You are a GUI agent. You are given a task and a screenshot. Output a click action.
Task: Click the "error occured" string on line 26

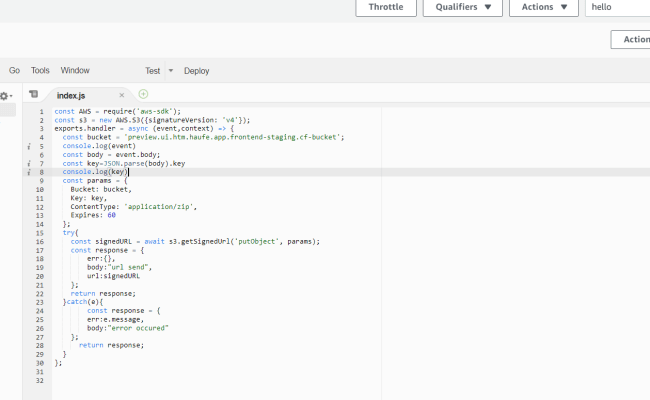click(138, 328)
